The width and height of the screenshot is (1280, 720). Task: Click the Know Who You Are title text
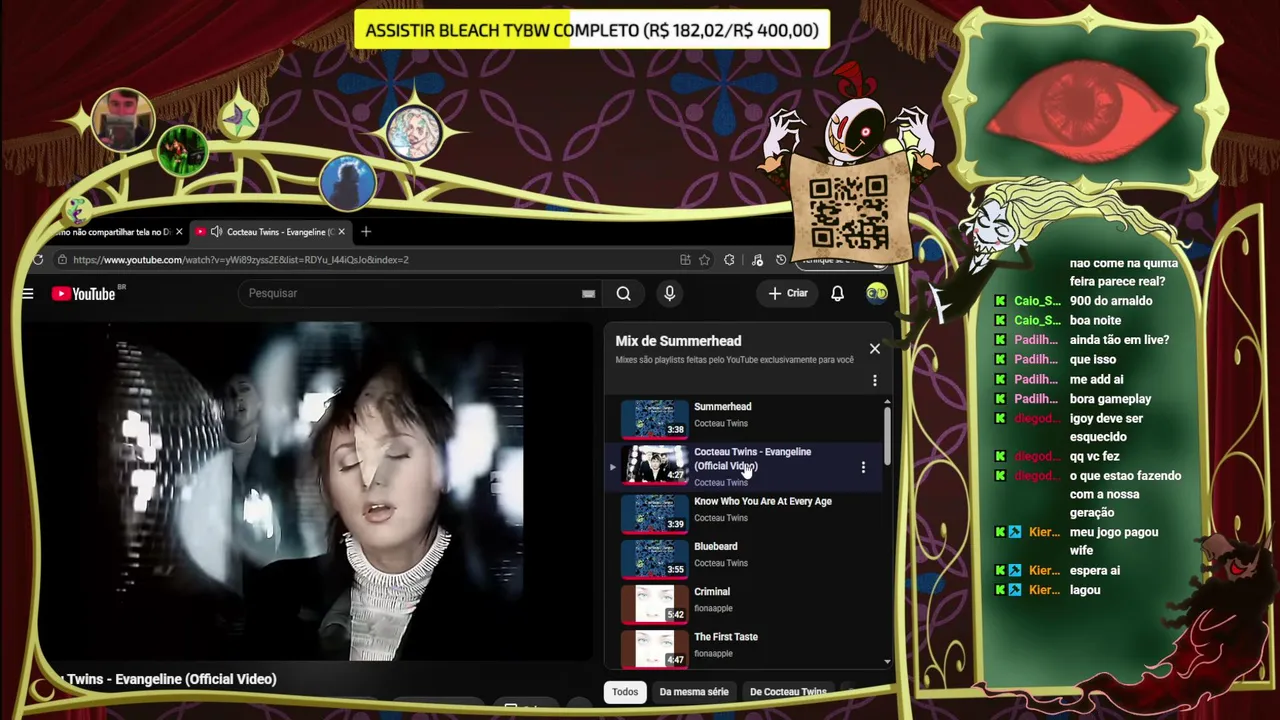(x=762, y=502)
